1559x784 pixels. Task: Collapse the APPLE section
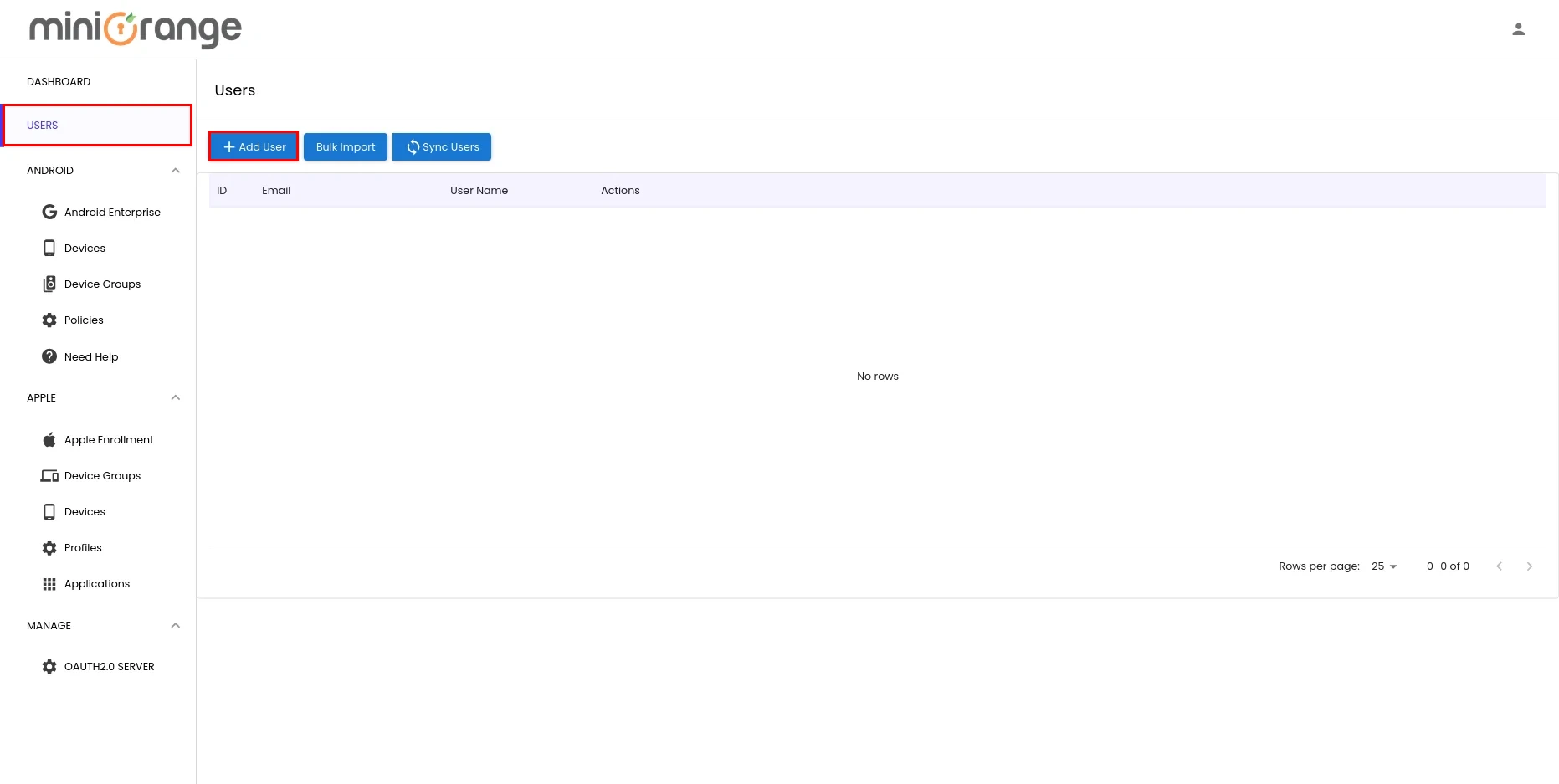tap(175, 397)
